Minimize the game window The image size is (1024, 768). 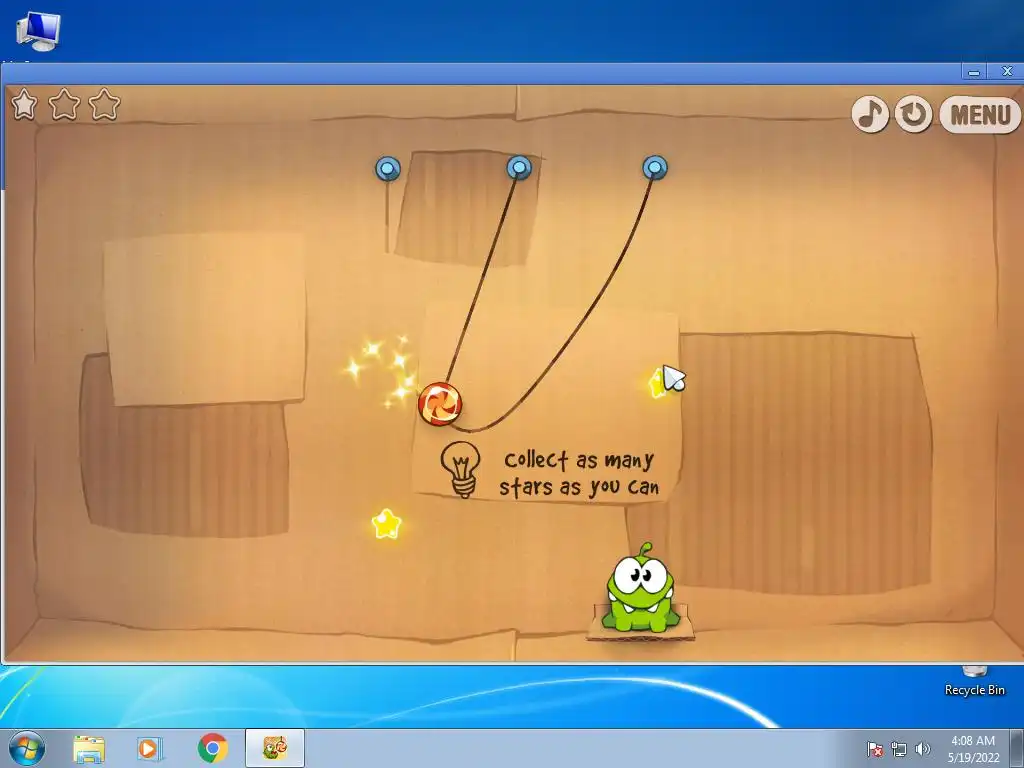(974, 72)
